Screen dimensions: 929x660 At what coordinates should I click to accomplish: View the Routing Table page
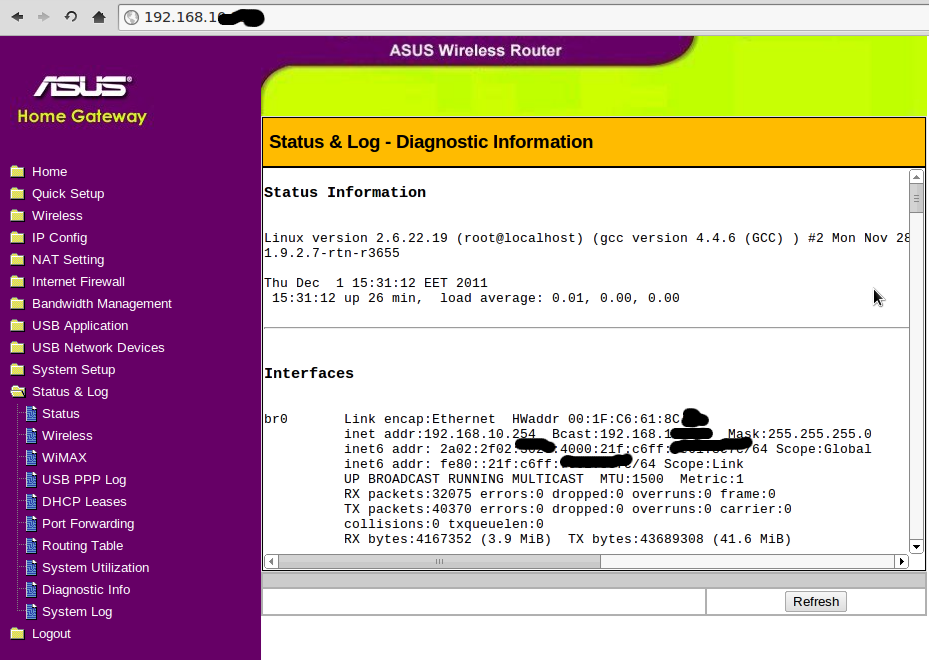(x=82, y=546)
